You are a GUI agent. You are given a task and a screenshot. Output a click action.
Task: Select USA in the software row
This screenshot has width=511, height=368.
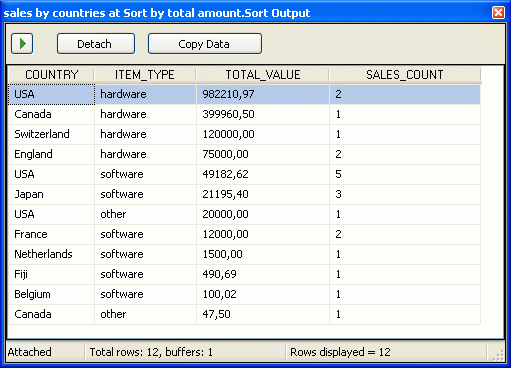(51, 174)
